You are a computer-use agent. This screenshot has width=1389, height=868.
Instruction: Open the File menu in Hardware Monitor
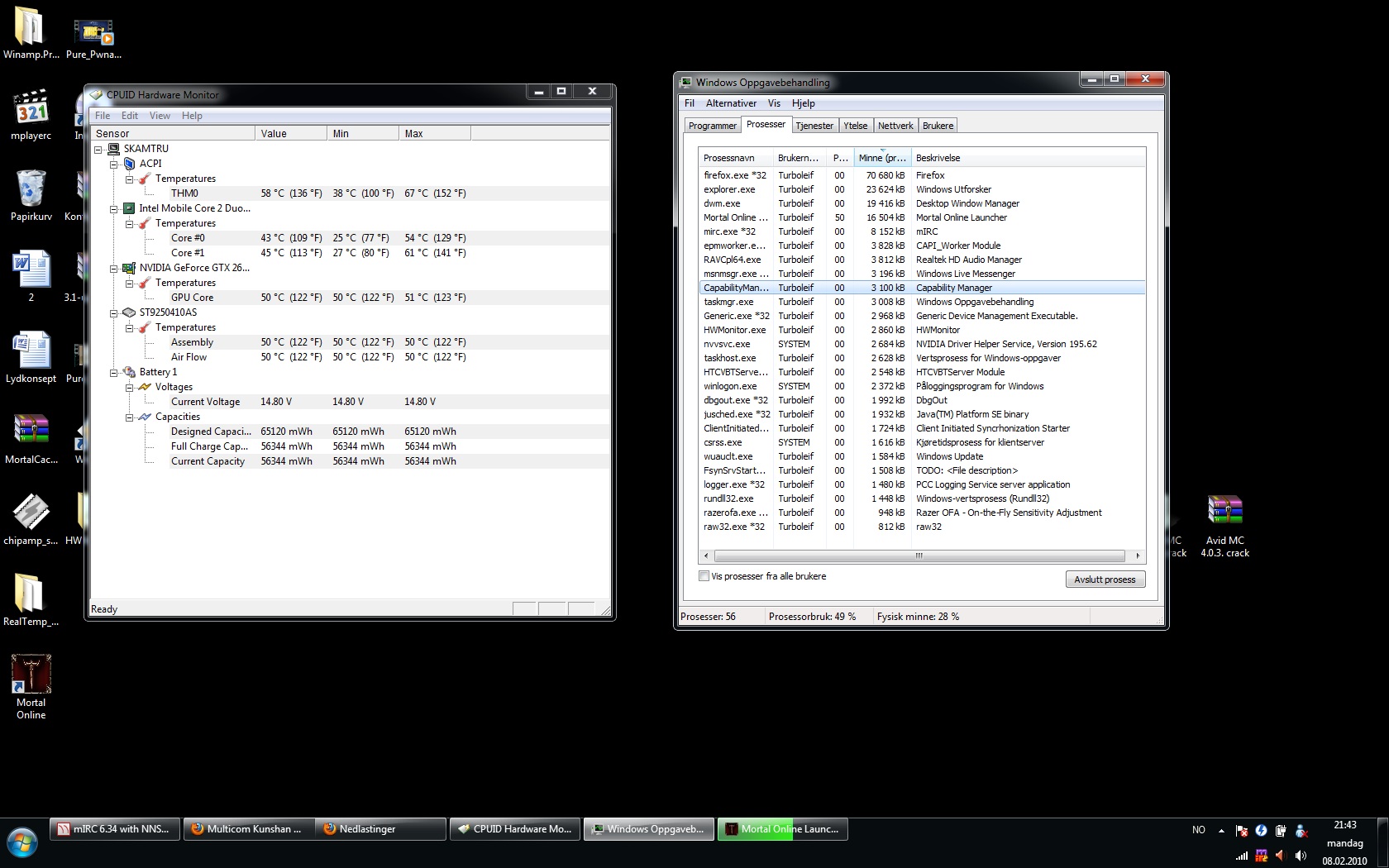tap(103, 116)
